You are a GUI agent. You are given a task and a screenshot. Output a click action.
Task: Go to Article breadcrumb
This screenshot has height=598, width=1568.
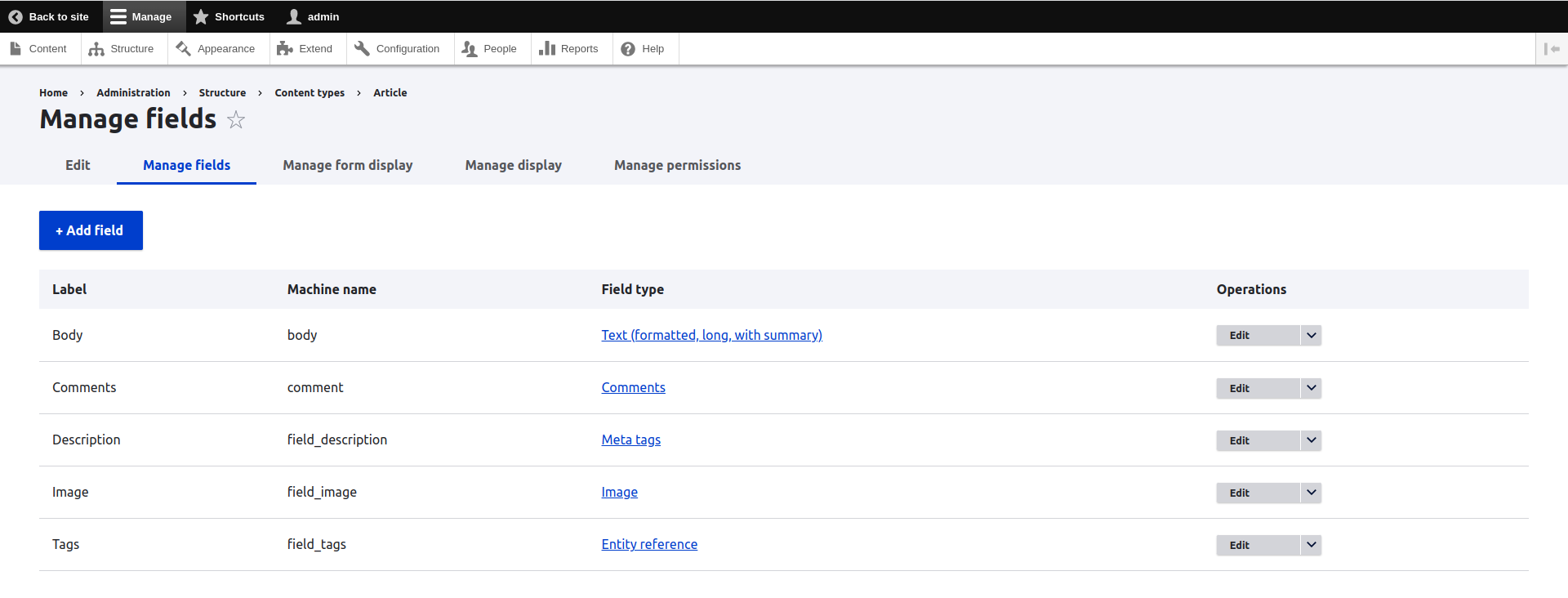click(x=390, y=93)
